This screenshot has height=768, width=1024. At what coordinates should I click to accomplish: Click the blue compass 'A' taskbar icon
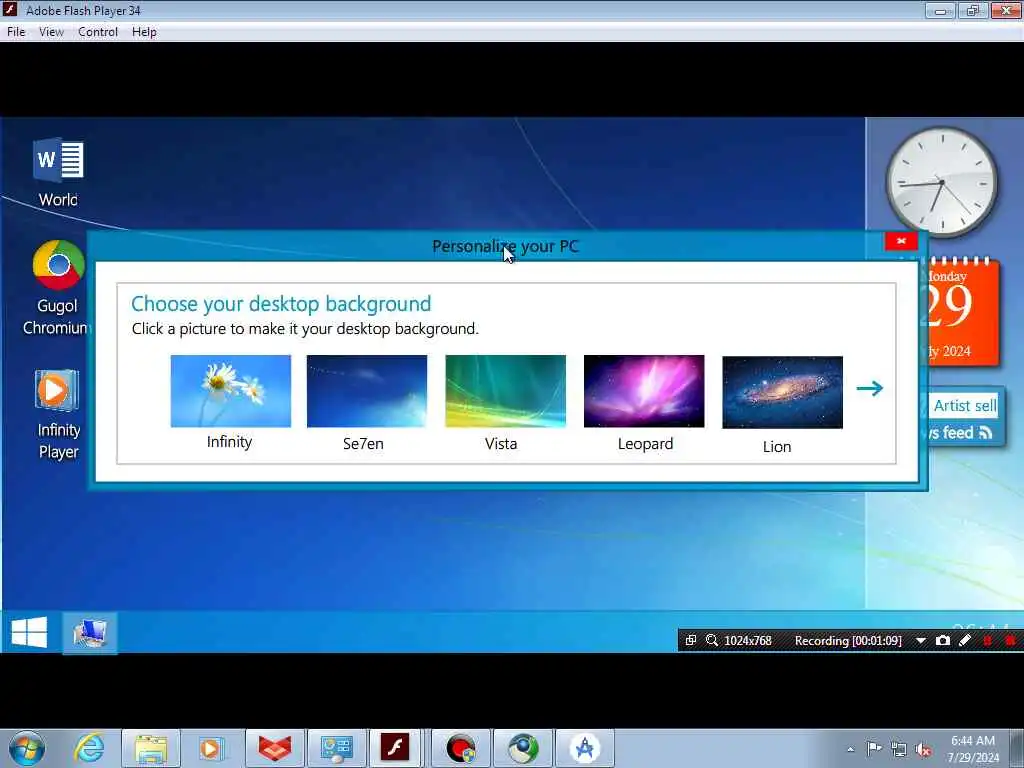click(585, 748)
